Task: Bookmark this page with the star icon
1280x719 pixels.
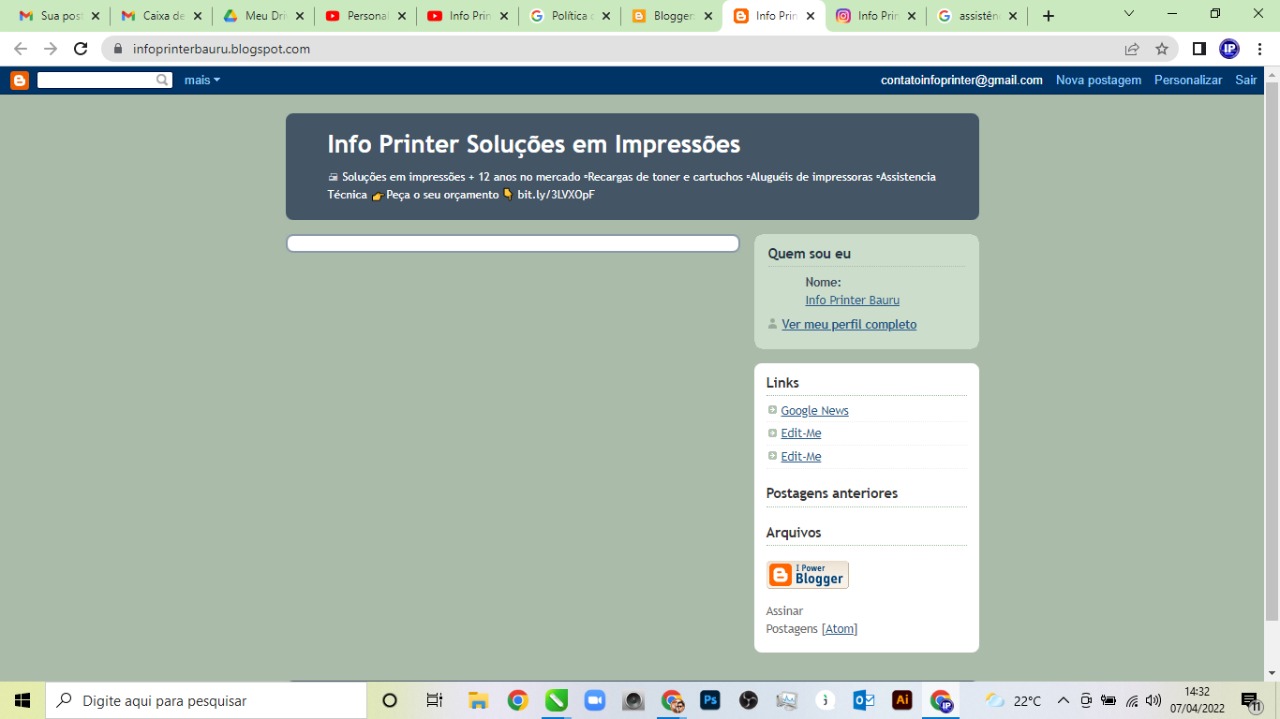Action: tap(1162, 49)
